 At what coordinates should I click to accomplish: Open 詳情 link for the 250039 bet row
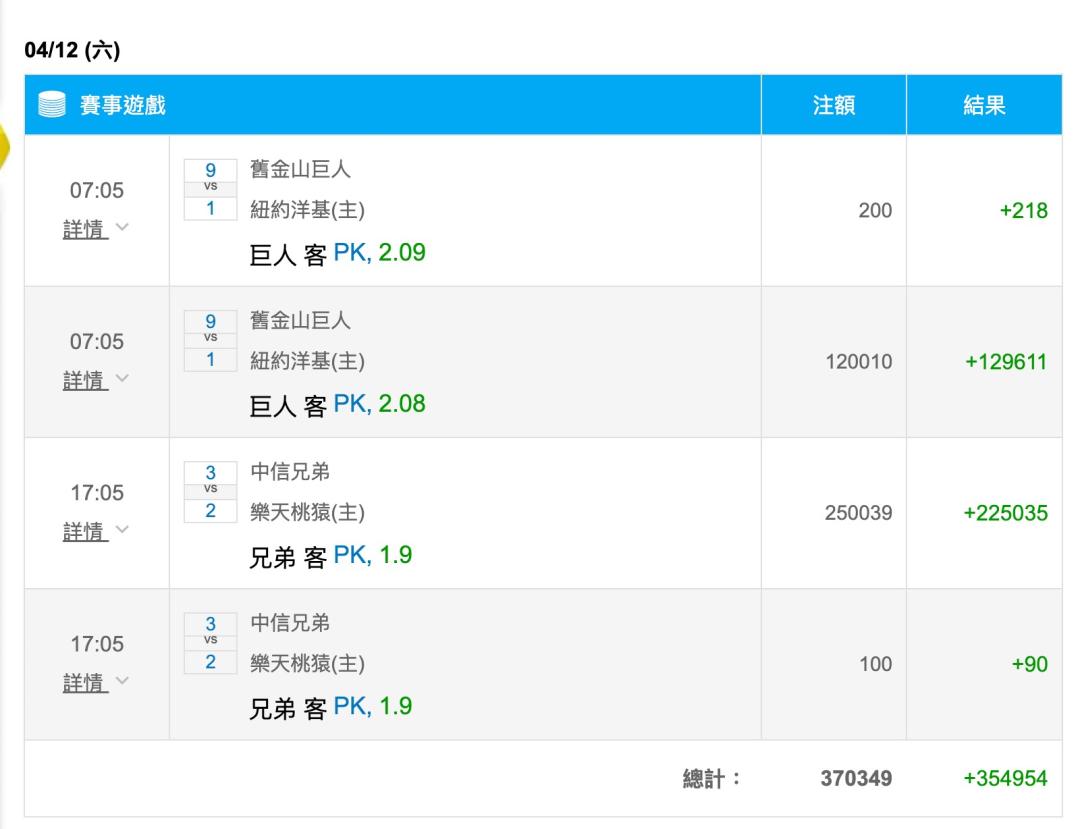[85, 531]
